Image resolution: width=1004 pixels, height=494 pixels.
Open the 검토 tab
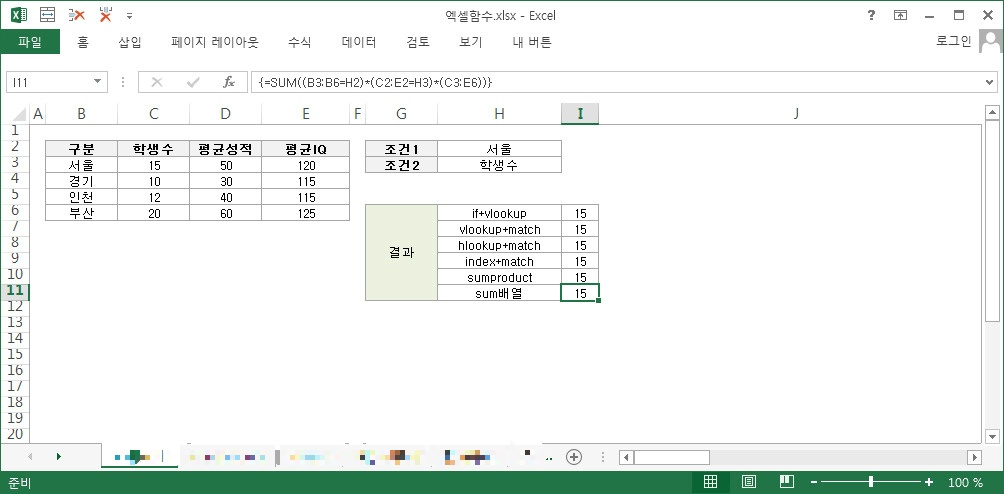(418, 42)
